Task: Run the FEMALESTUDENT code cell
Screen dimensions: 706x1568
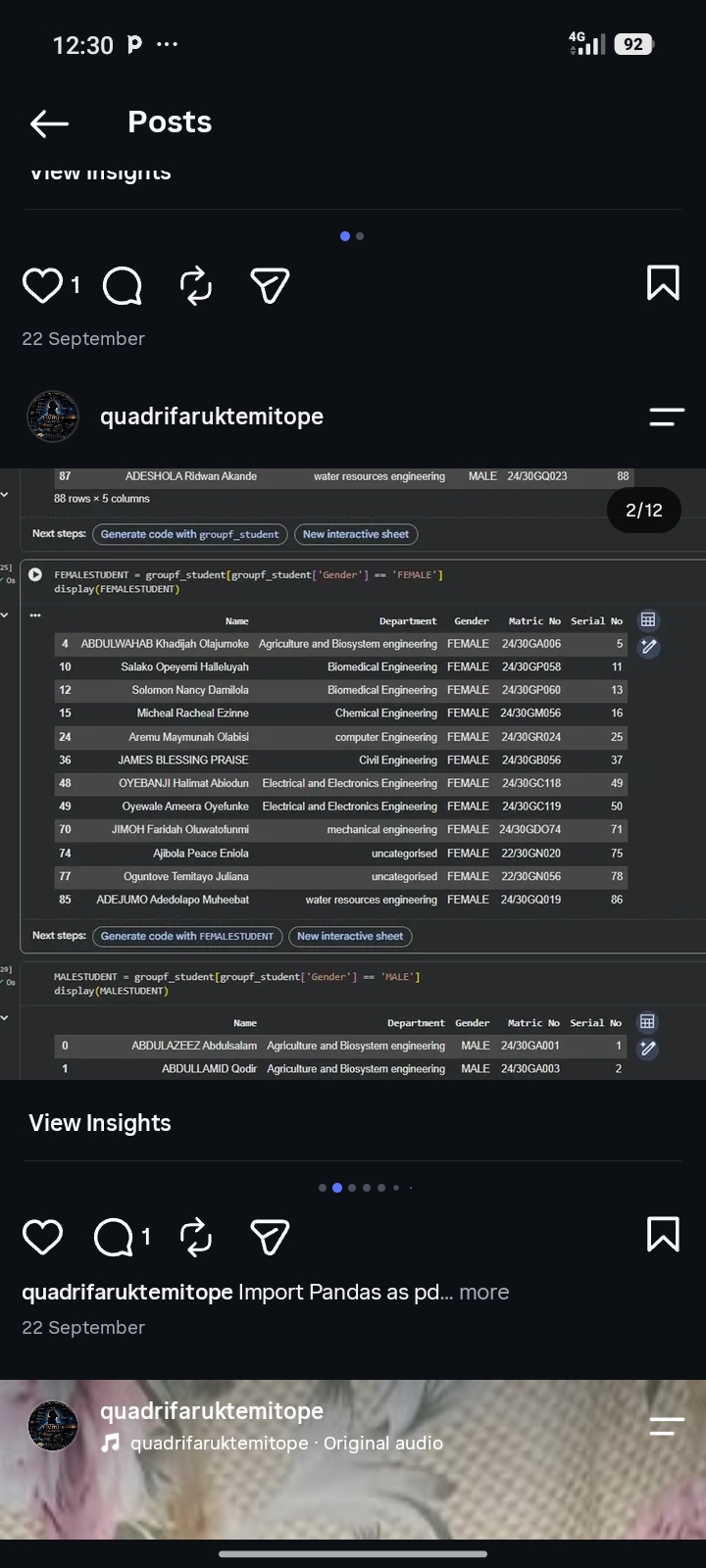Action: point(35,575)
